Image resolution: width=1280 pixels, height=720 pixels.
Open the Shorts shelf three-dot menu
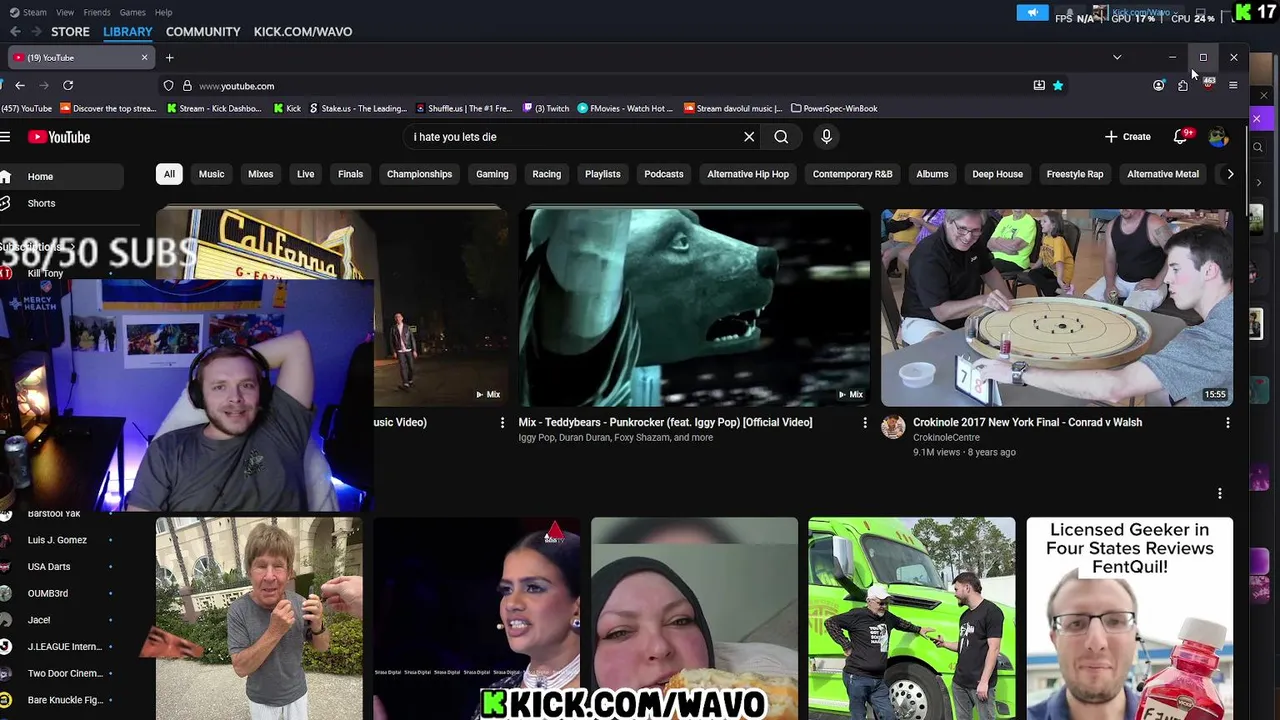pos(1219,493)
